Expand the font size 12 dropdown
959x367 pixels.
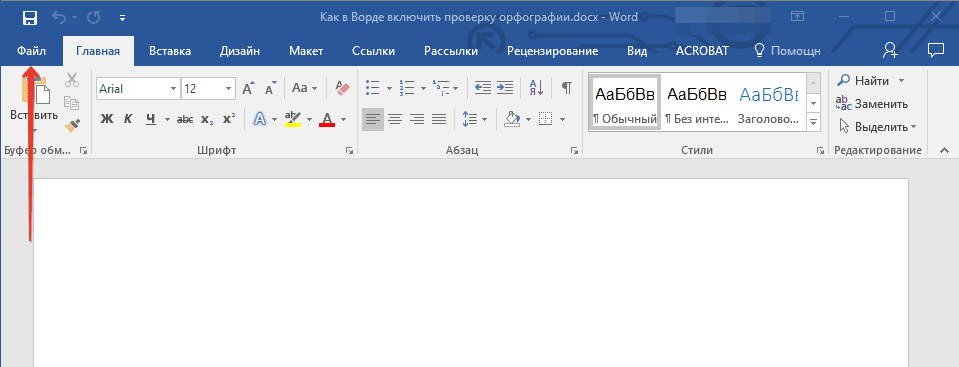229,89
